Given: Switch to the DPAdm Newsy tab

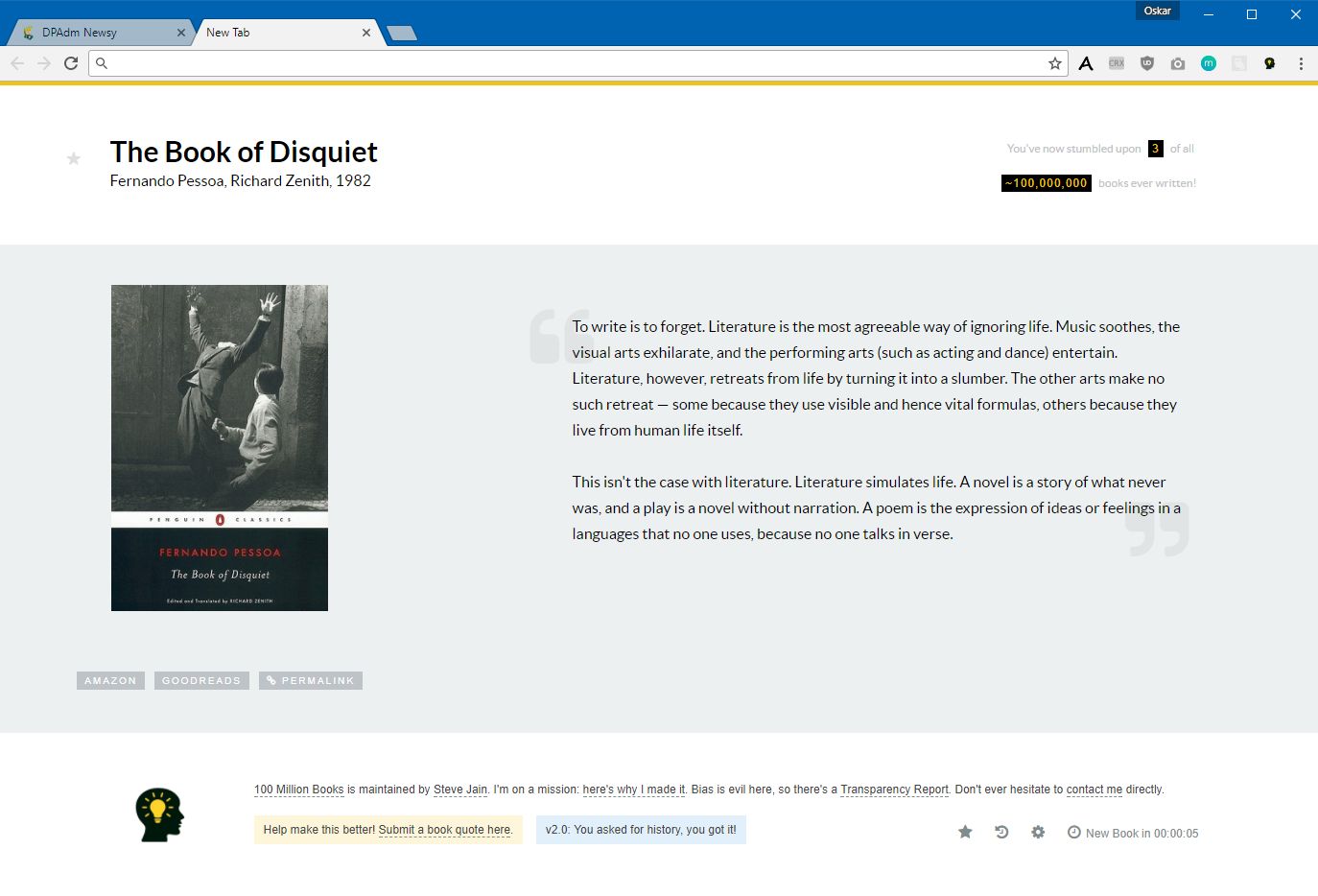Looking at the screenshot, I should coord(100,33).
